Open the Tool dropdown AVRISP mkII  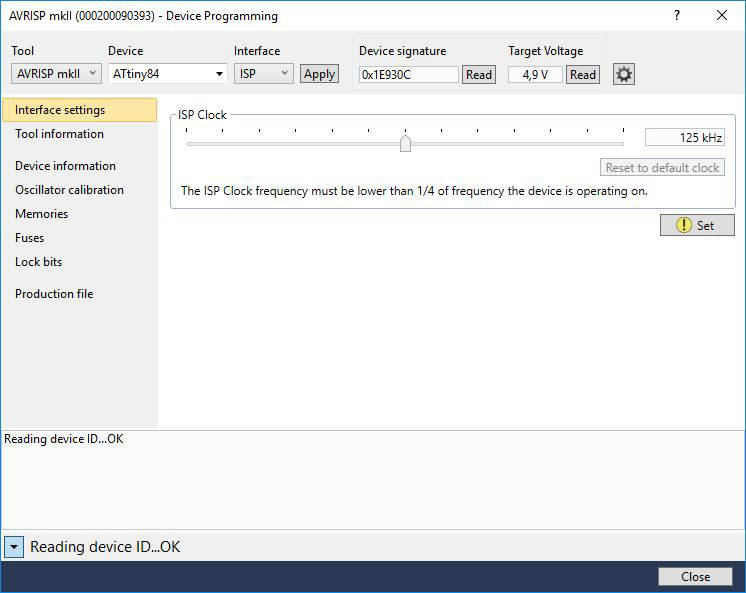[56, 73]
